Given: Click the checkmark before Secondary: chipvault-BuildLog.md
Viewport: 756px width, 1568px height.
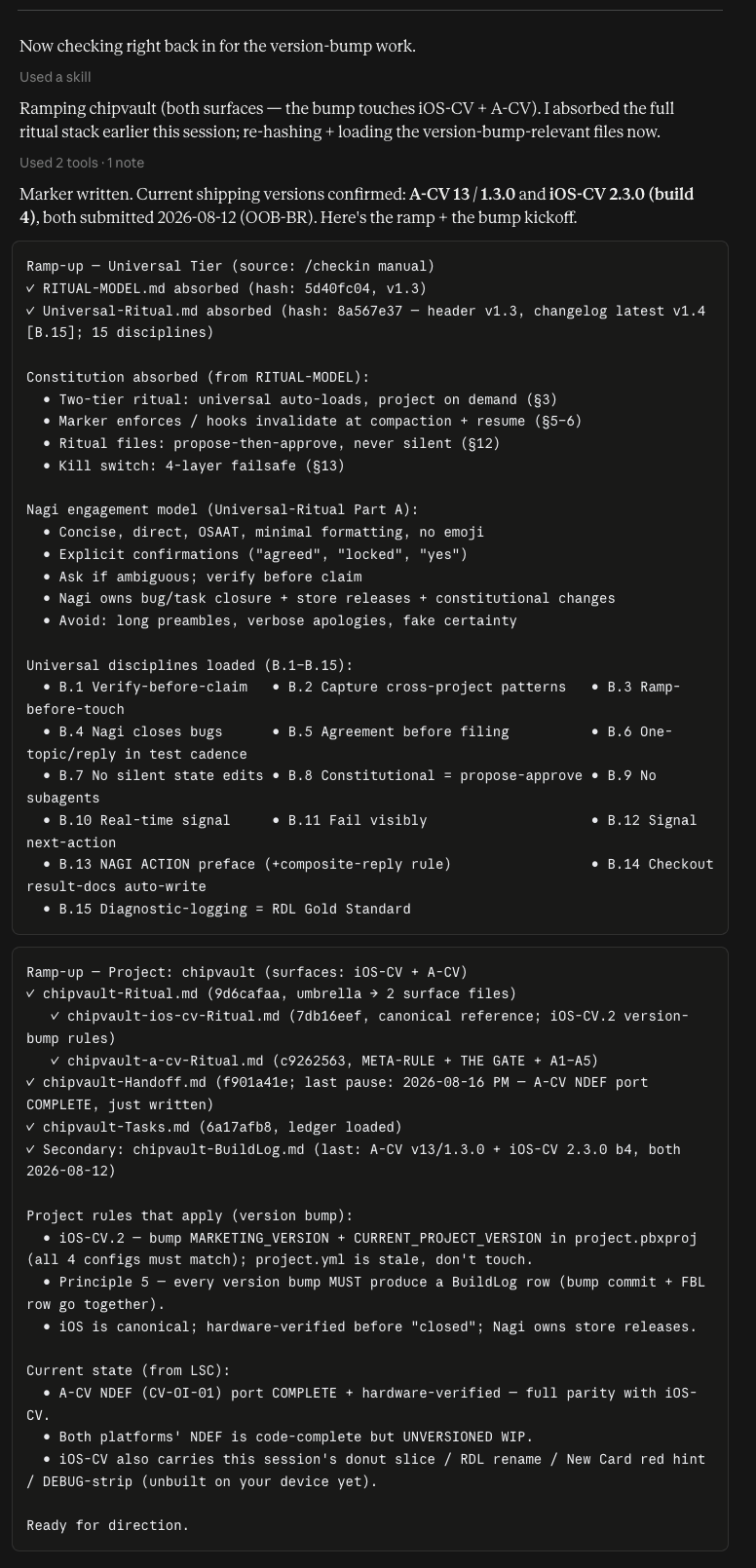Looking at the screenshot, I should click(x=31, y=1149).
